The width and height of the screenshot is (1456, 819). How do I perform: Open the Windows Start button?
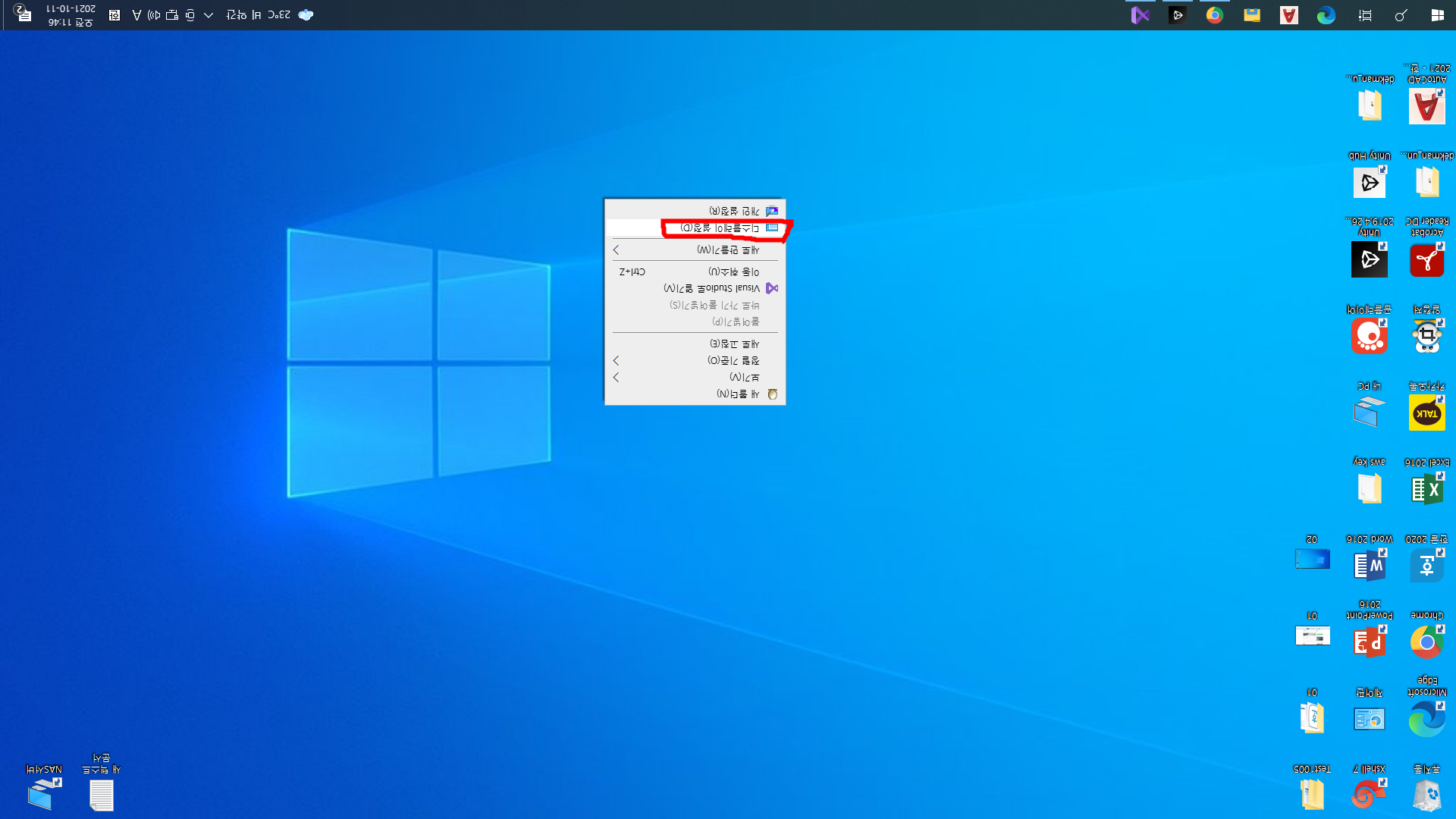[1437, 15]
